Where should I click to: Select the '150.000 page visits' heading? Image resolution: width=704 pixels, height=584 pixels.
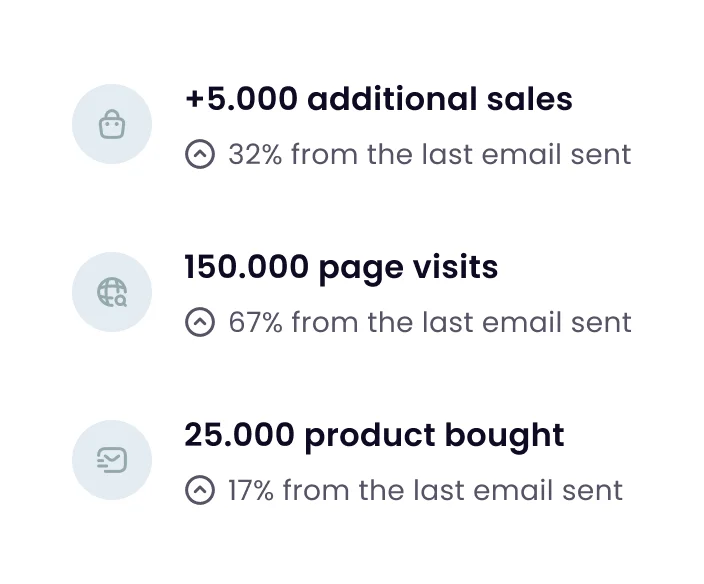point(341,268)
